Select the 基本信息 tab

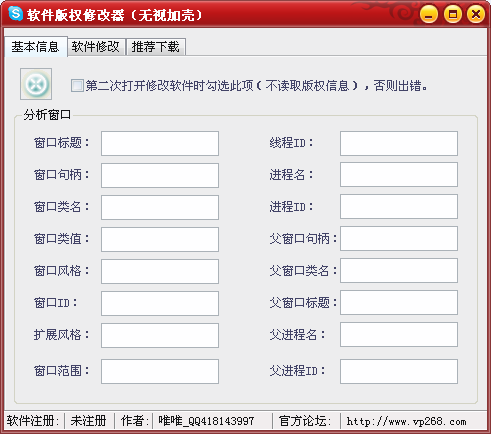coord(36,46)
